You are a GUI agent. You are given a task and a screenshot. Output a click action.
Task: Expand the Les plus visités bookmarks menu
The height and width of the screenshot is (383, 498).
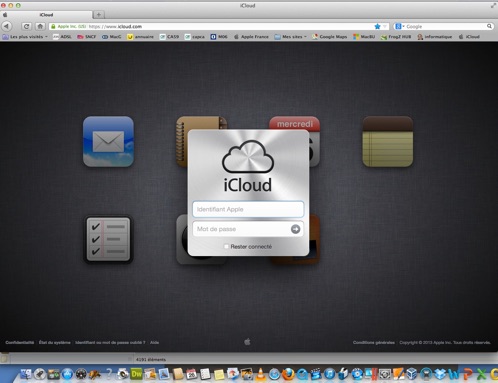(25, 37)
